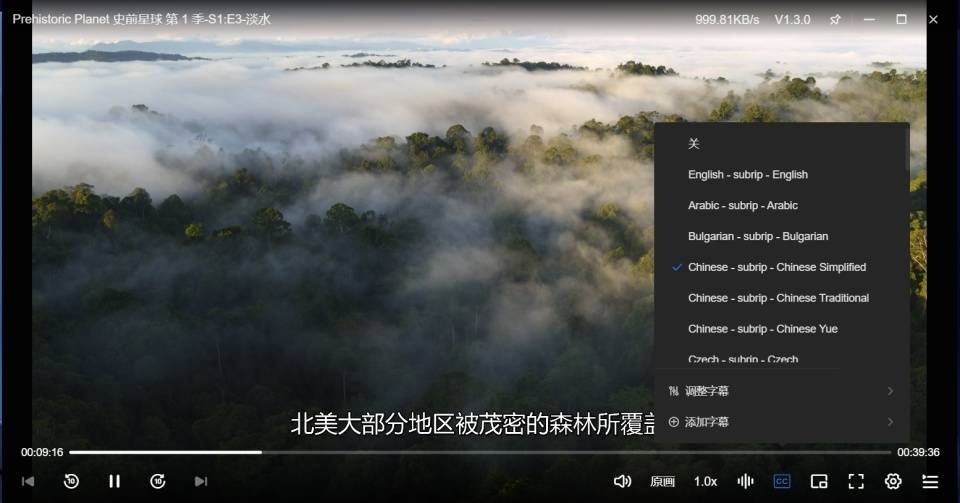
Task: Enable picture-in-picture mode
Action: 819,481
